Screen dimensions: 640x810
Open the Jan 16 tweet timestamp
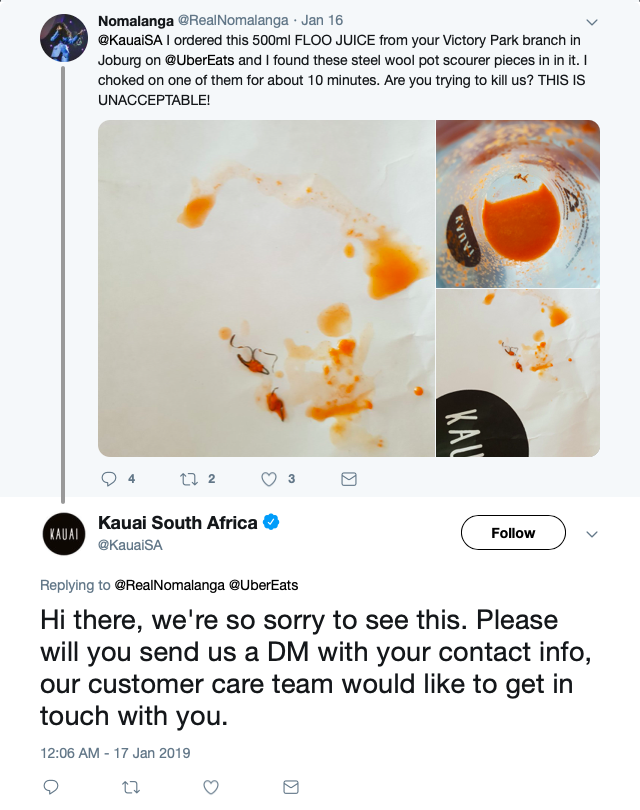tap(322, 20)
